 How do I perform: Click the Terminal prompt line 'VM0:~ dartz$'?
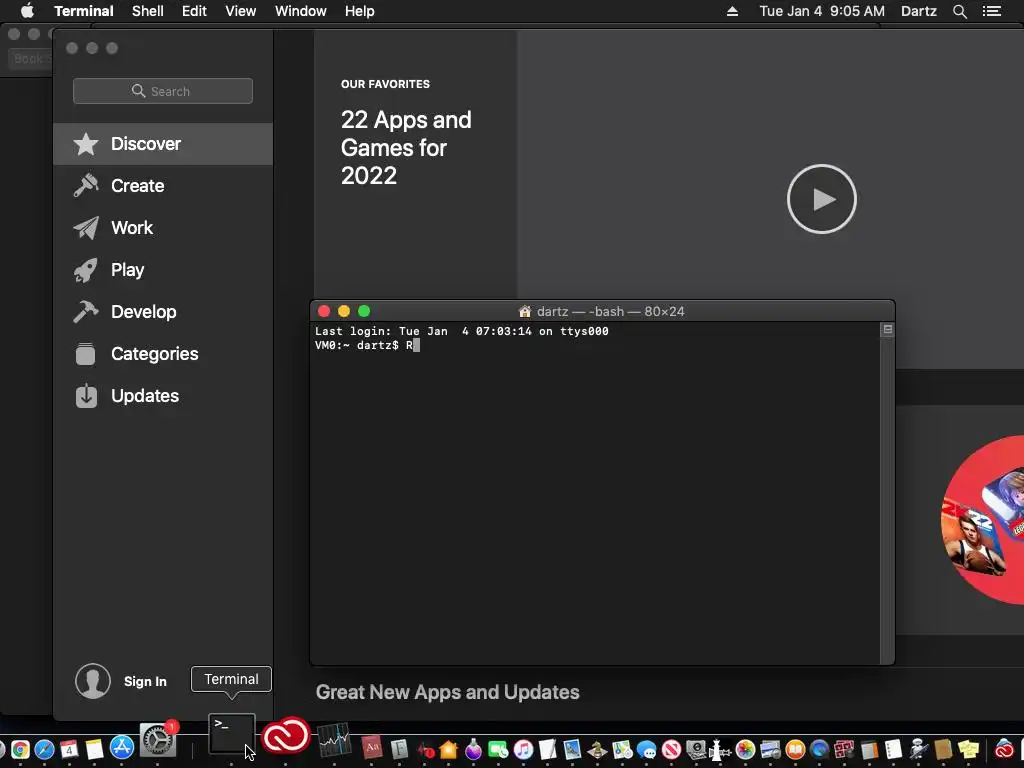[x=357, y=345]
